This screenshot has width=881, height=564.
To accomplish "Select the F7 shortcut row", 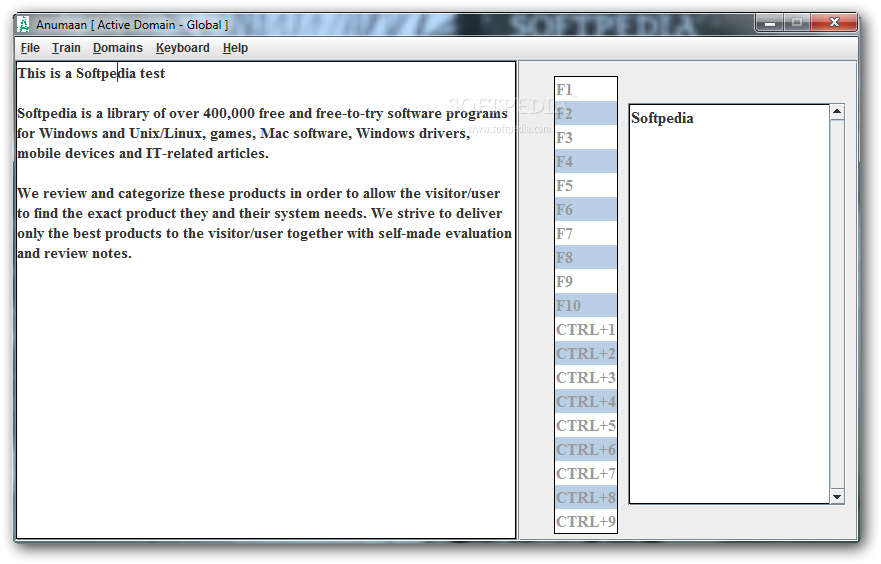I will pos(585,234).
